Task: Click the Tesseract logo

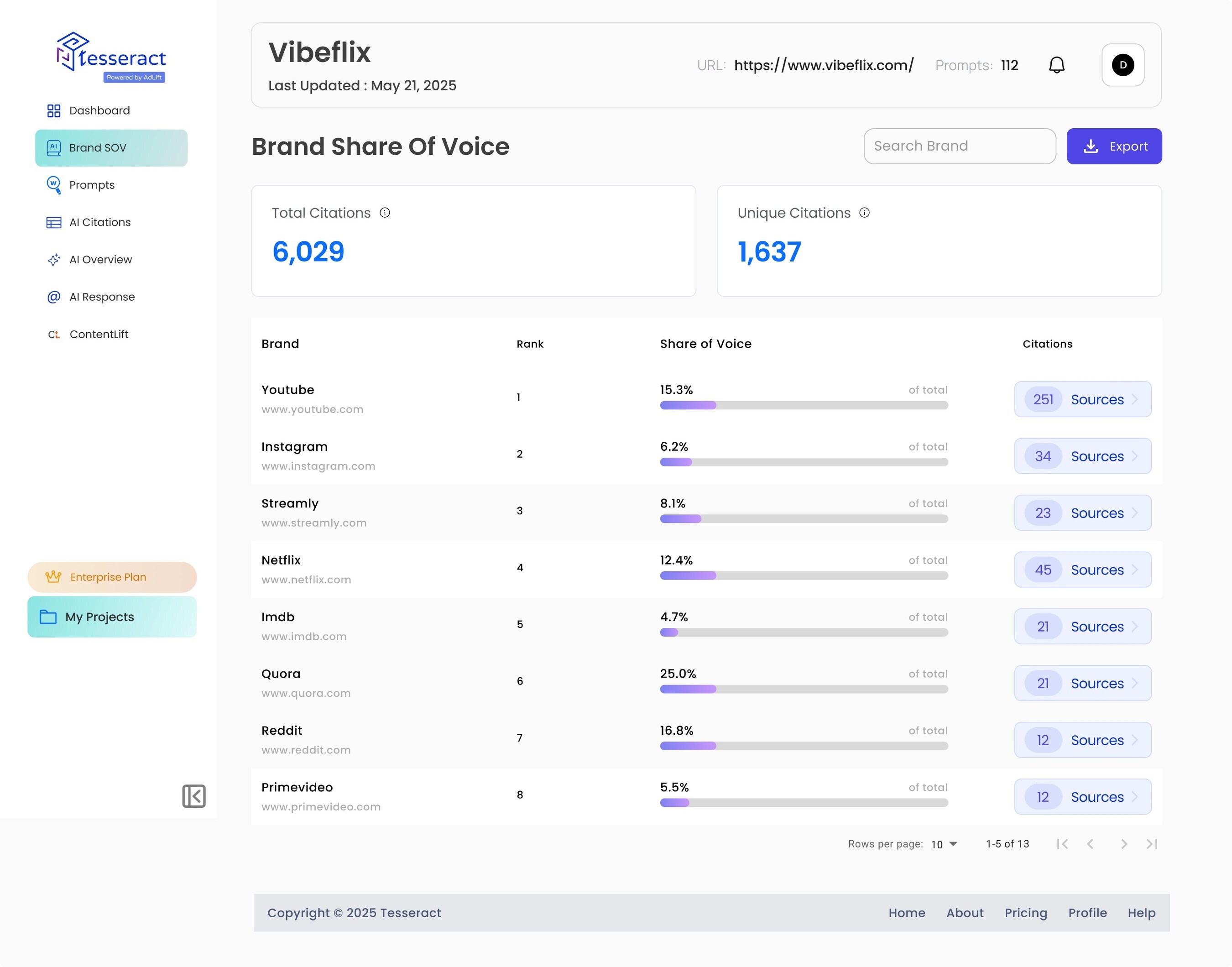Action: pos(111,57)
